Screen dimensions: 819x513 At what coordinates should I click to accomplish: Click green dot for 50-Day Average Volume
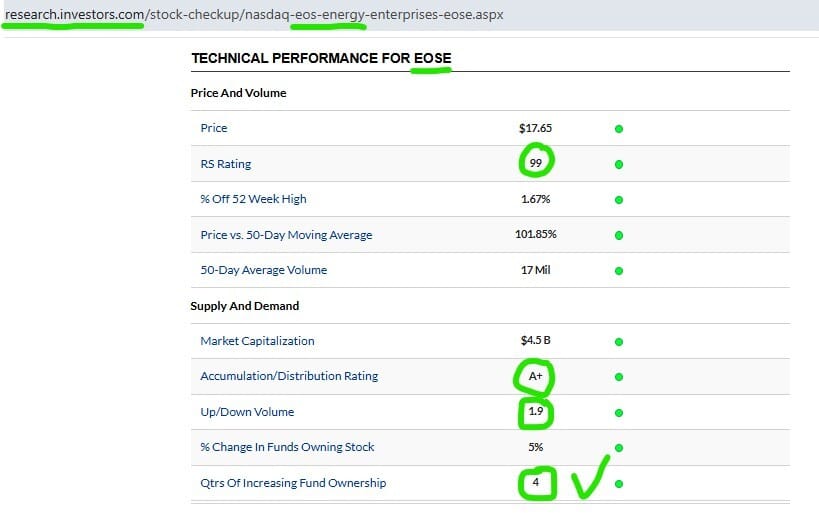click(x=619, y=271)
